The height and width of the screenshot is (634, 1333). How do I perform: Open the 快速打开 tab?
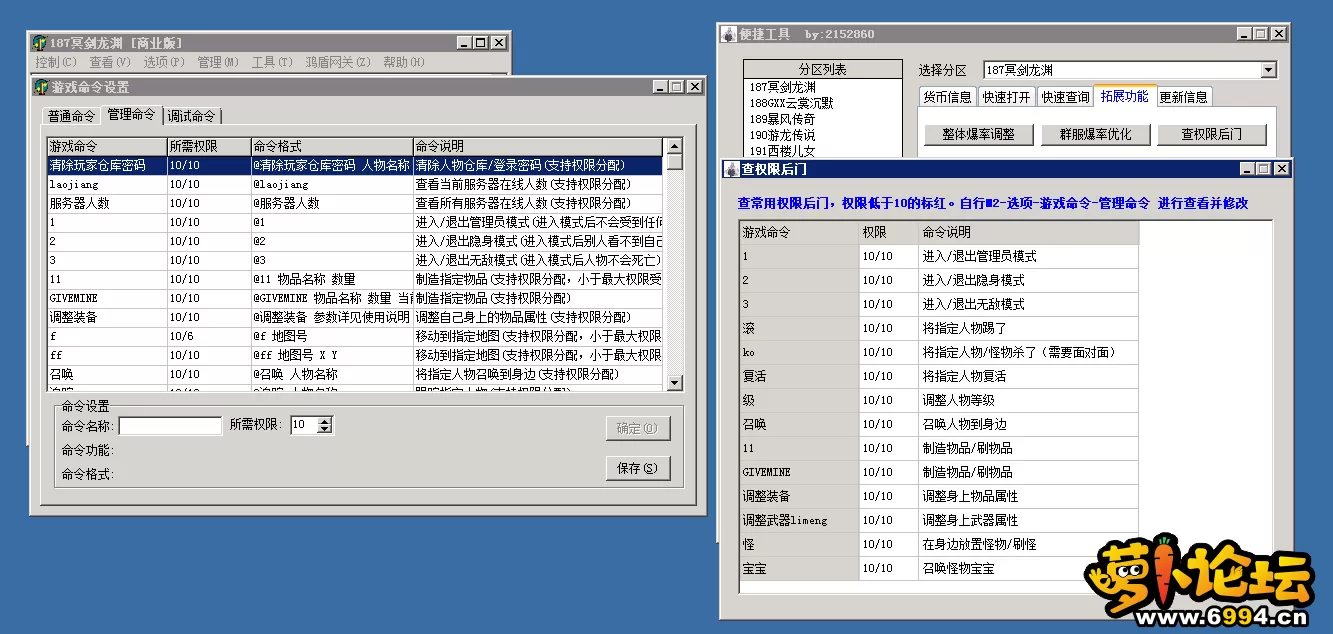click(1006, 97)
